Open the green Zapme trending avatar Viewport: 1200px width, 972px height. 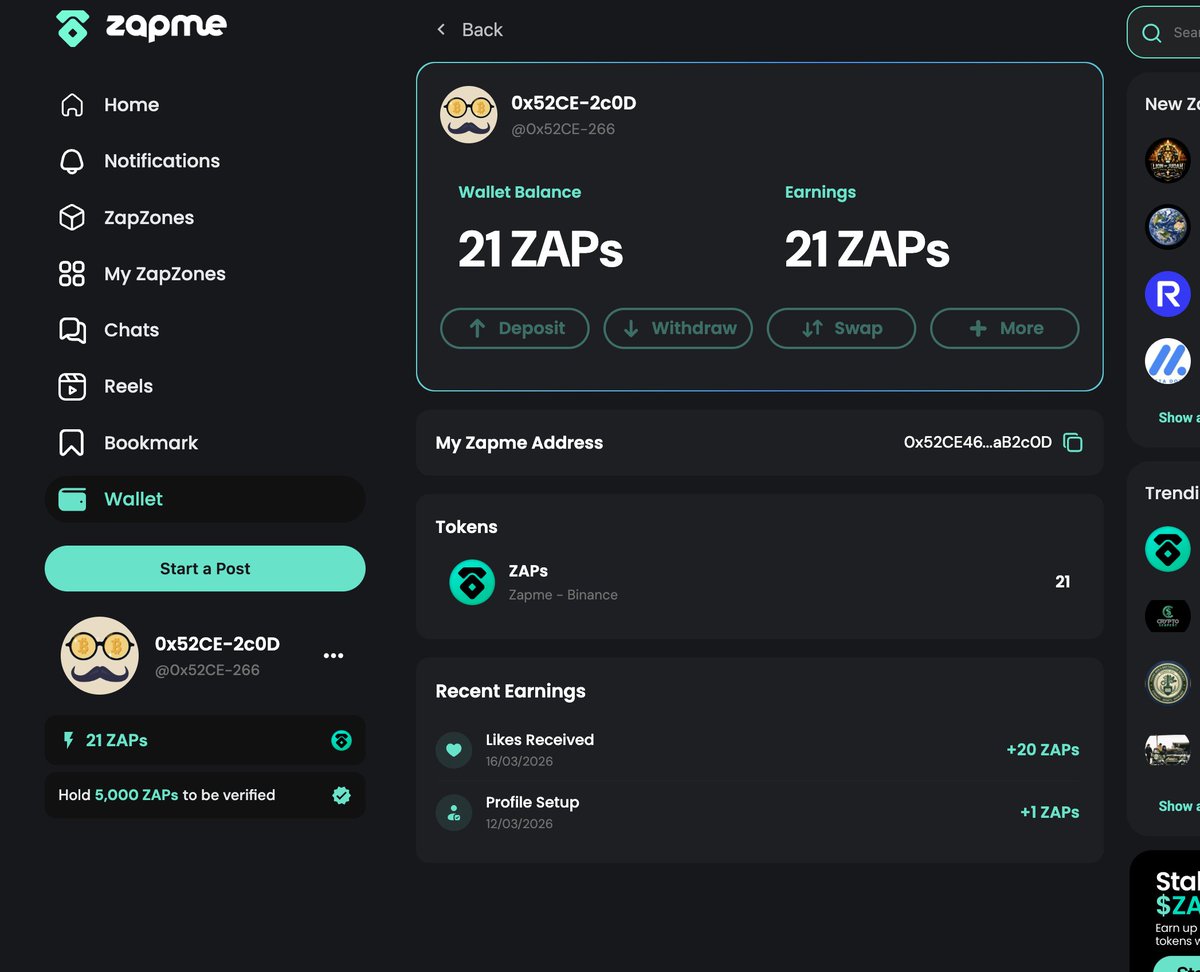pos(1168,549)
